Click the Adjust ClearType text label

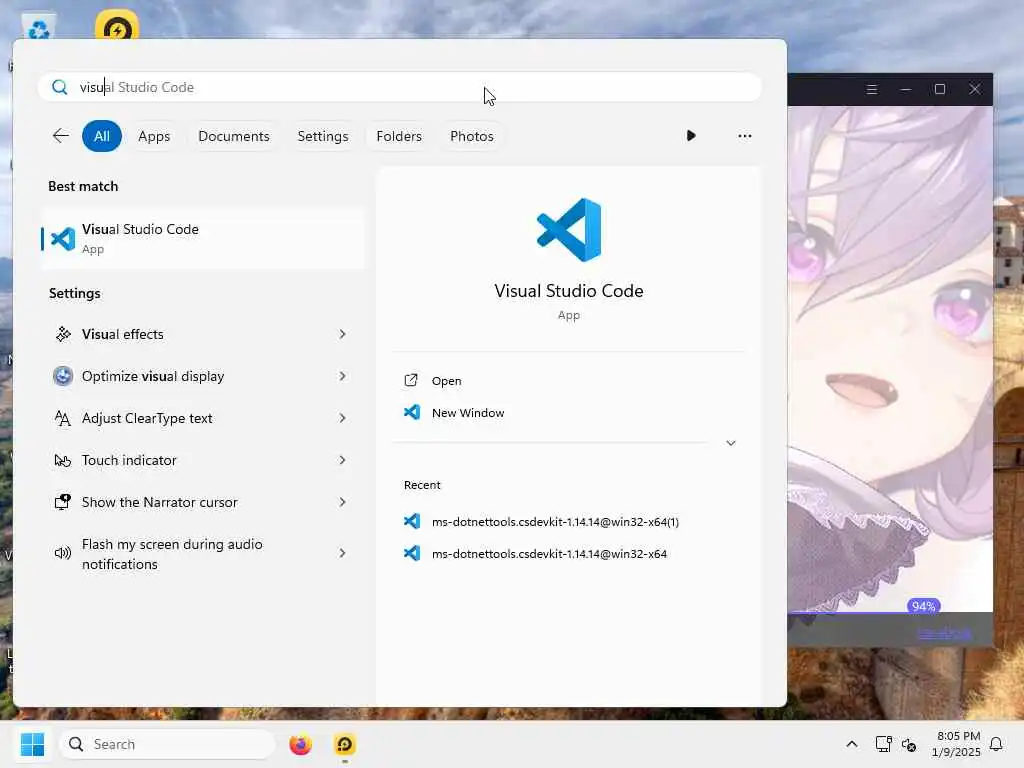(147, 418)
